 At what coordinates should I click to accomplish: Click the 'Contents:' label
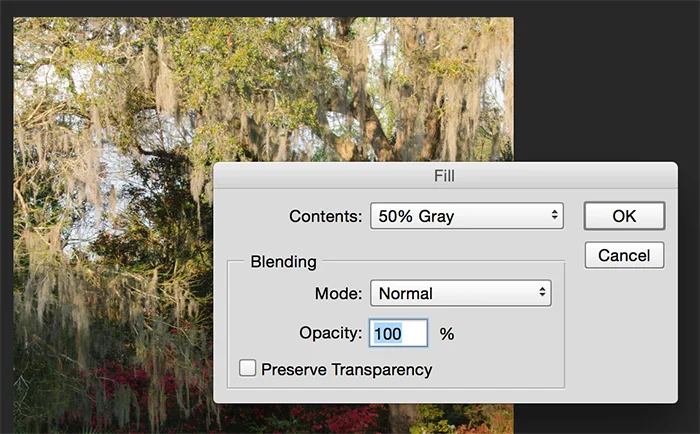coord(325,217)
